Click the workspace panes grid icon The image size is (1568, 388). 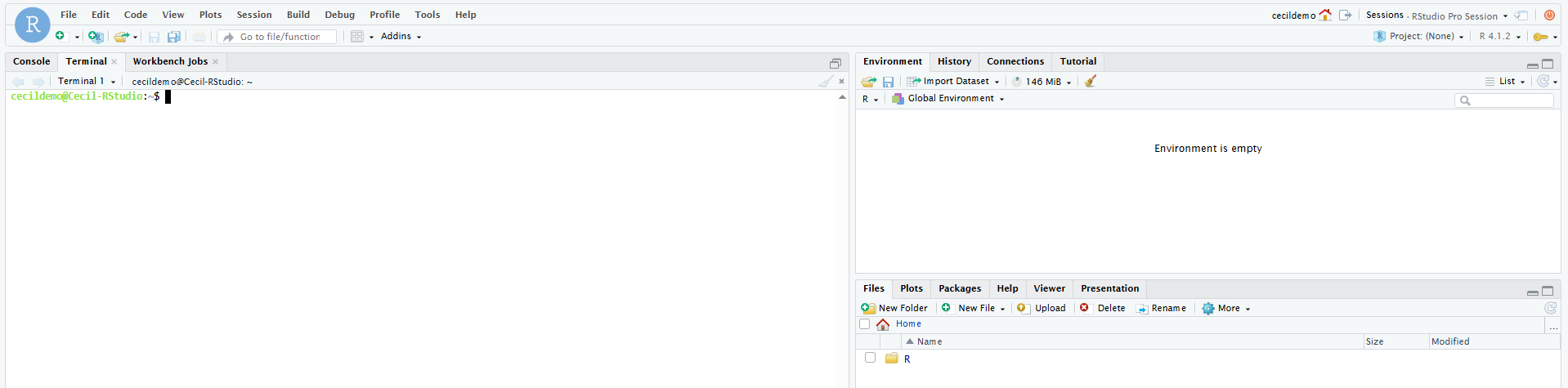[x=356, y=37]
